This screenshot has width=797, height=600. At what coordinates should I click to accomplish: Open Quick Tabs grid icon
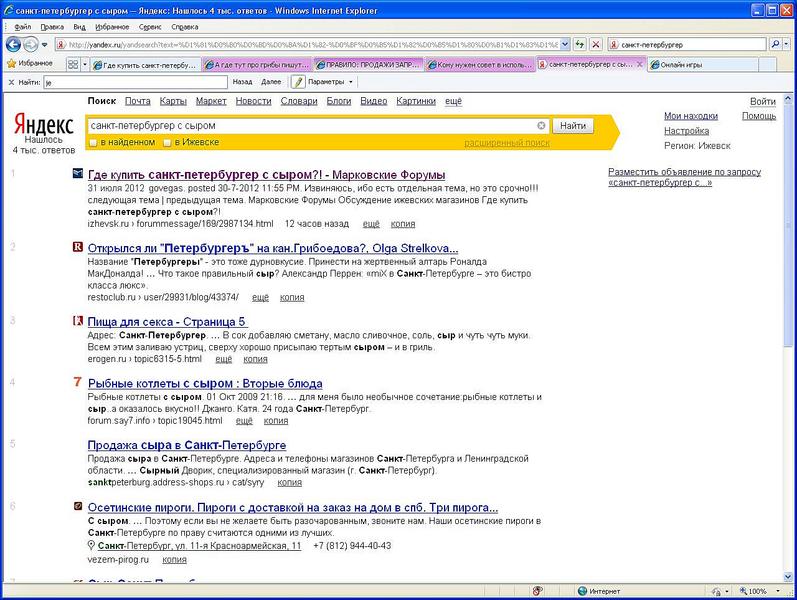point(73,65)
